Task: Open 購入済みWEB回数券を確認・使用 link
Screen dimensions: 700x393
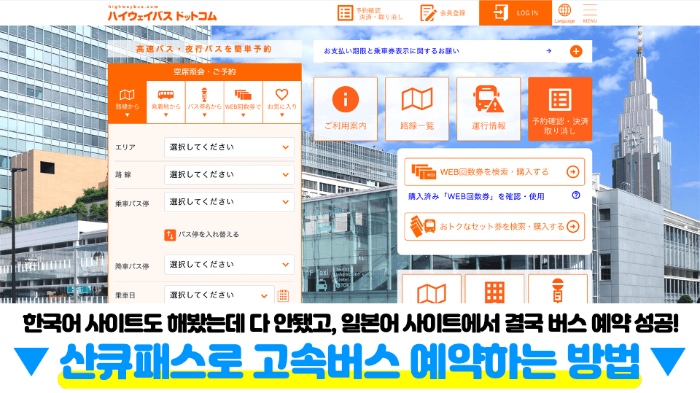Action: (476, 196)
